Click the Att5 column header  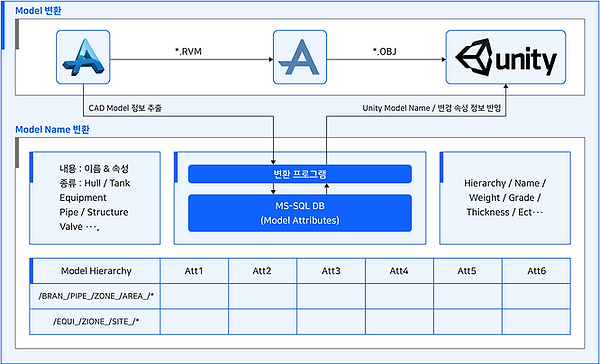(468, 271)
